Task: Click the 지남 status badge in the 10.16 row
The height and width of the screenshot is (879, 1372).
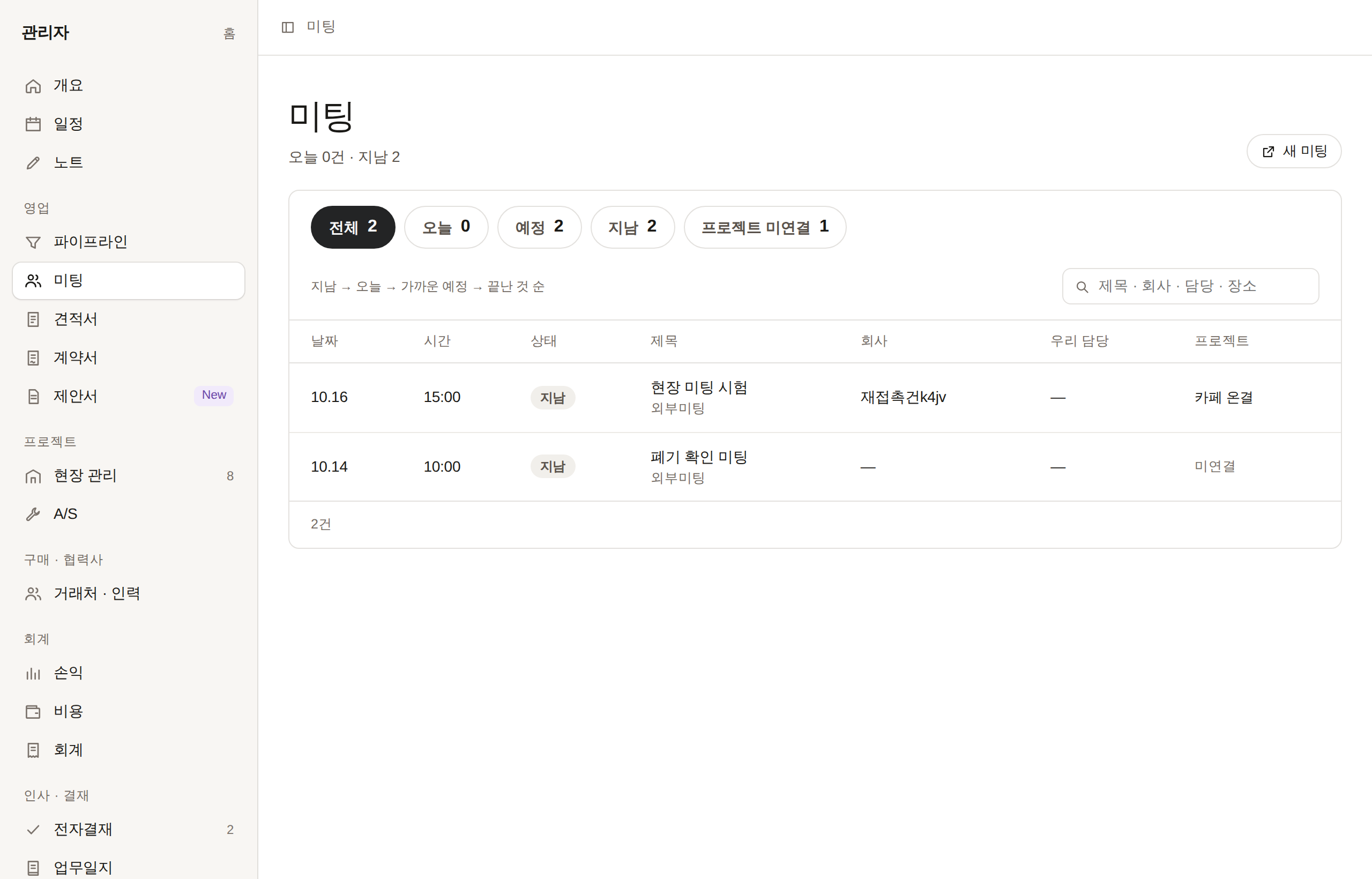Action: [x=553, y=398]
